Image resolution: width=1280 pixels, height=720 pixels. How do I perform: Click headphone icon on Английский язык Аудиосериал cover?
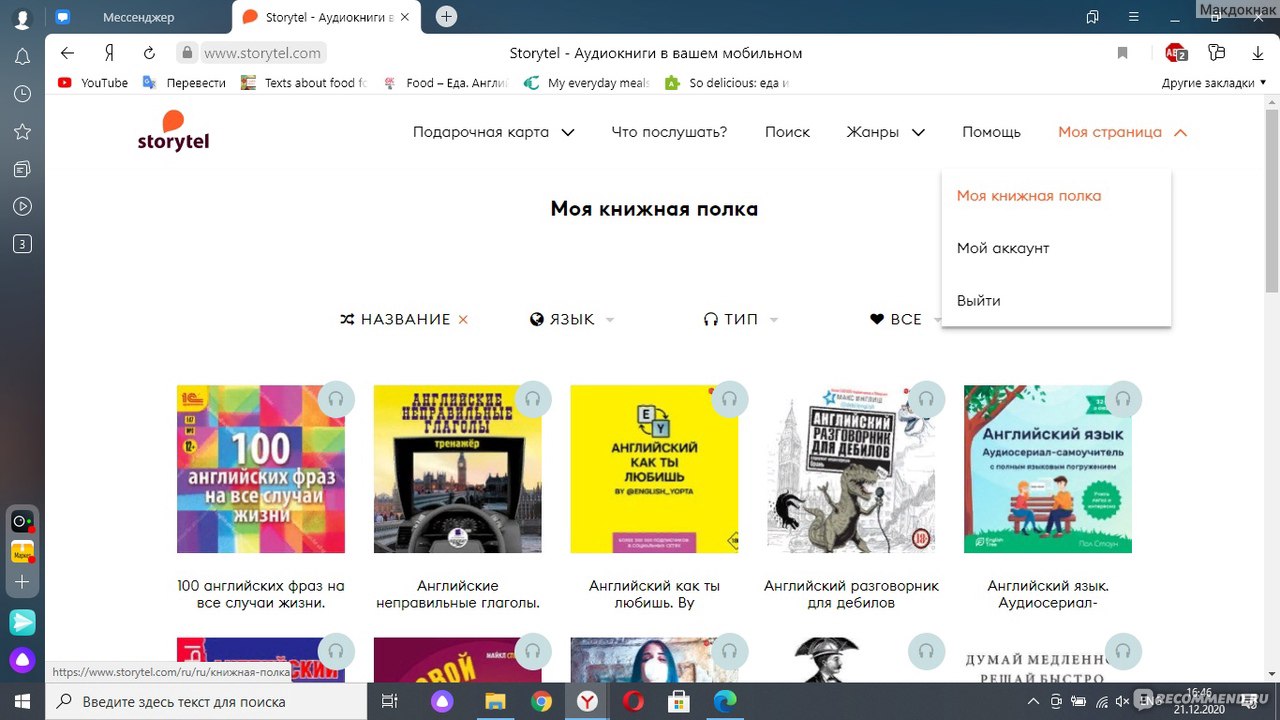1123,398
